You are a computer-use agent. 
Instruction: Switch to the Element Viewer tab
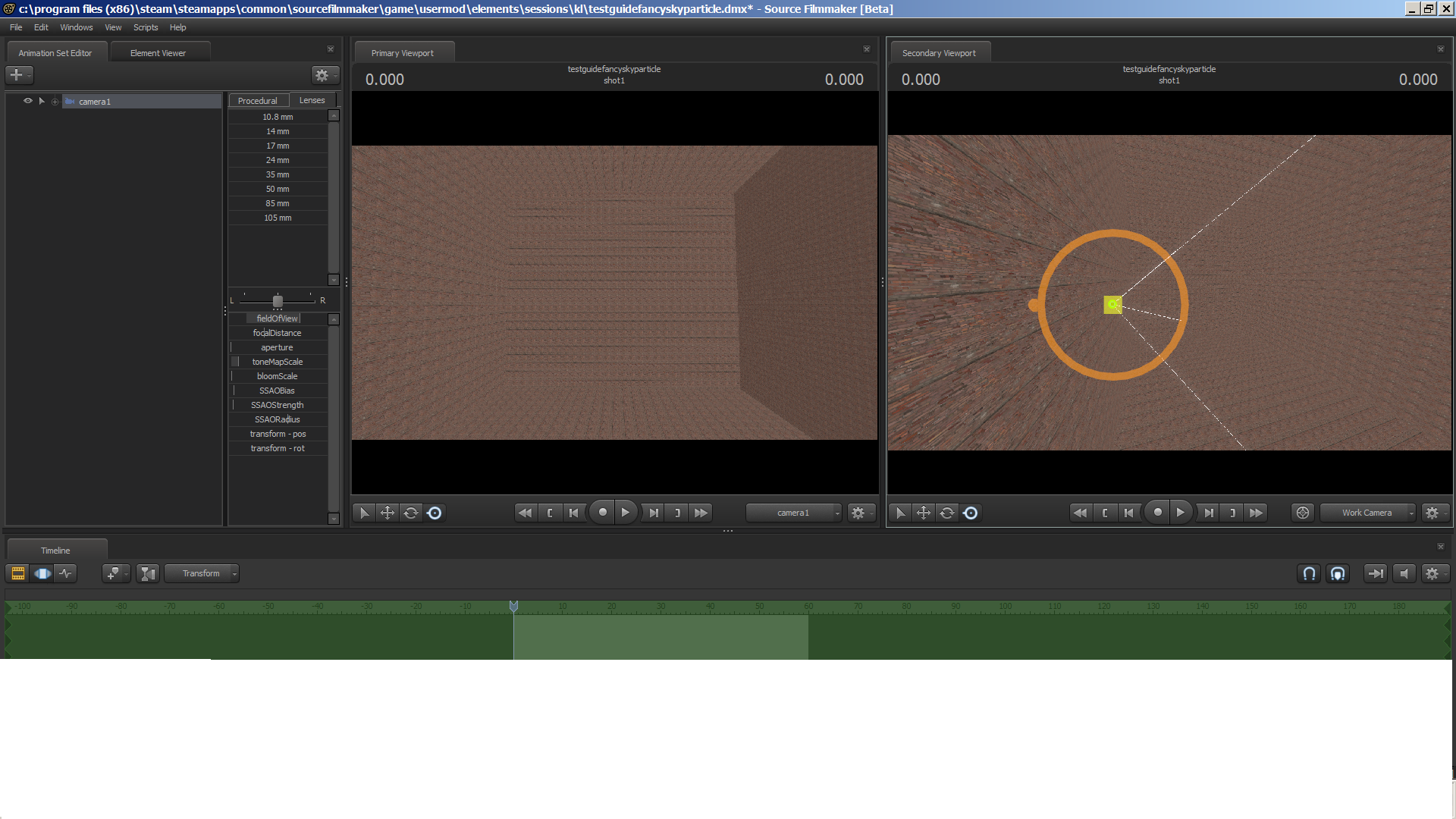158,53
